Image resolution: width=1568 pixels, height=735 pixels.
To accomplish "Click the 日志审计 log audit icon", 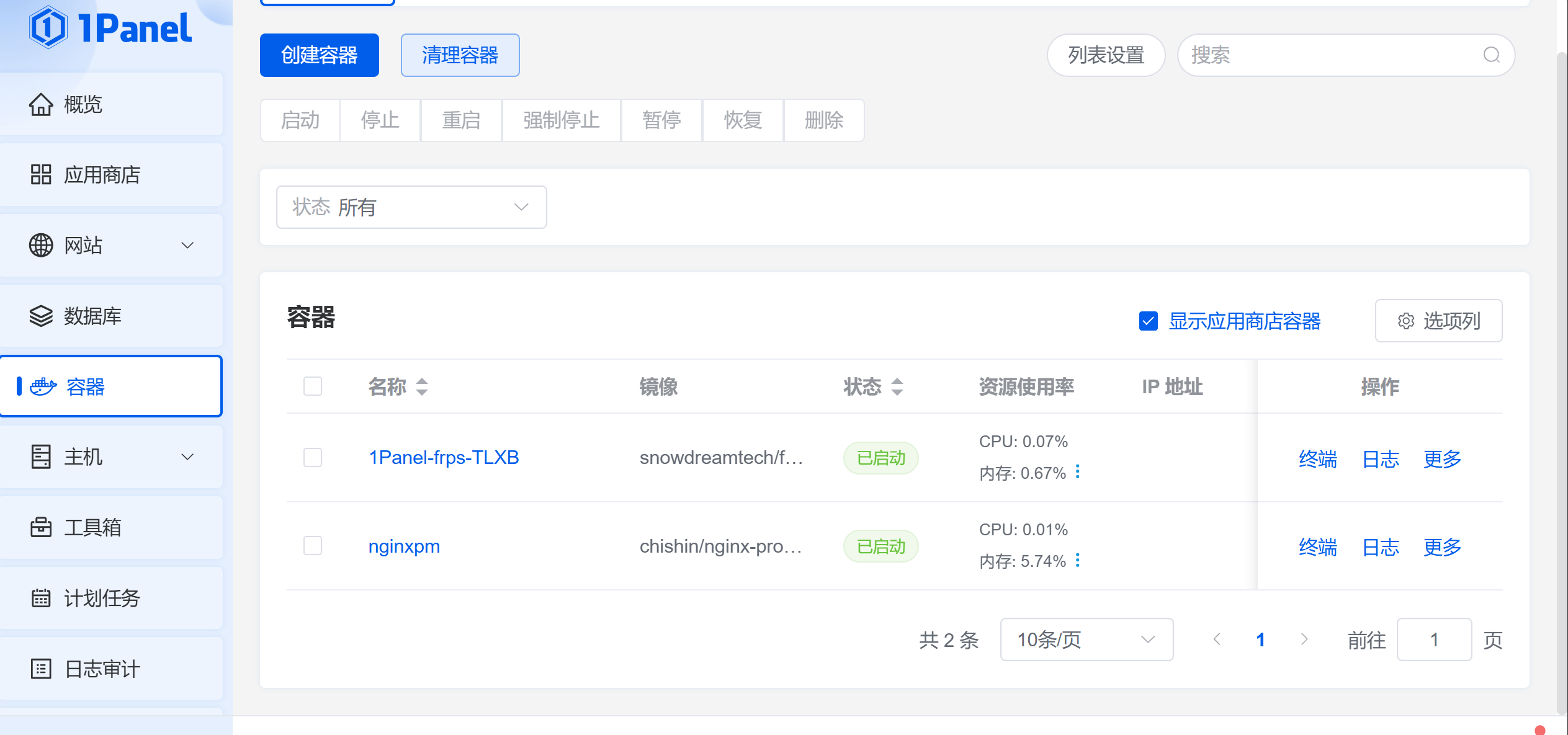I will click(x=41, y=669).
